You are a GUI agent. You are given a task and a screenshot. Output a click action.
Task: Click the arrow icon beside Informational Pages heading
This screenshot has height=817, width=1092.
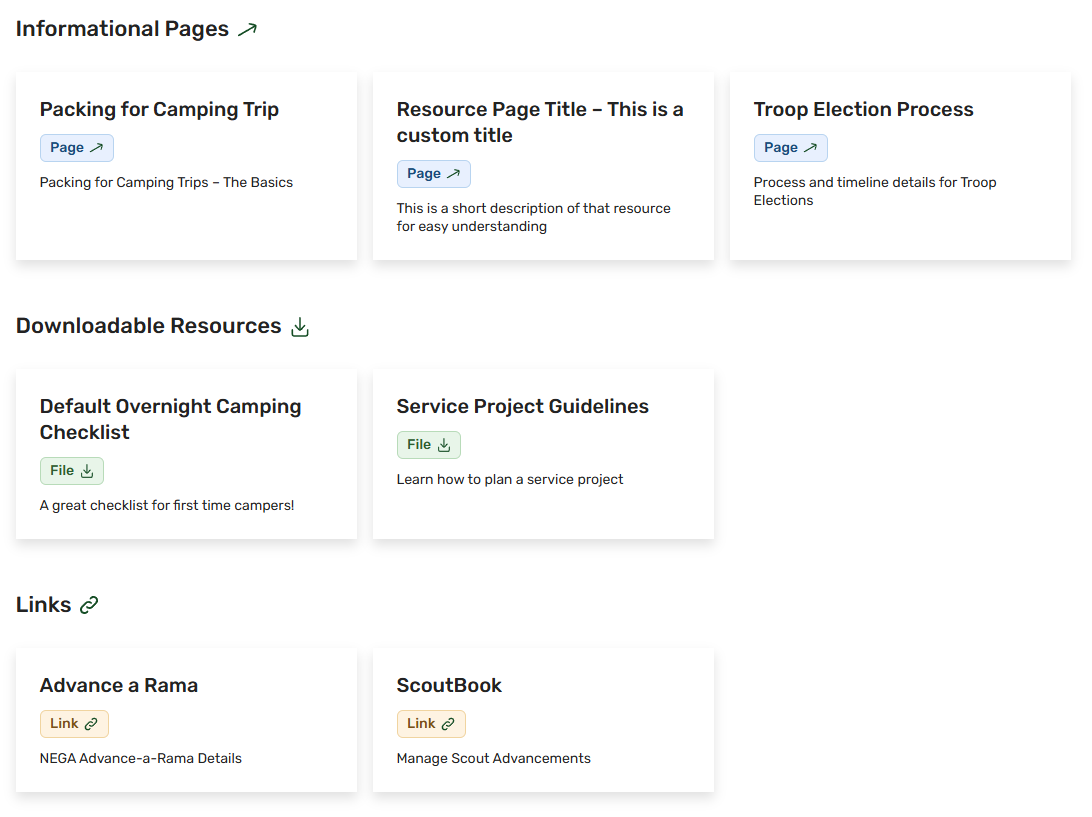tap(247, 29)
